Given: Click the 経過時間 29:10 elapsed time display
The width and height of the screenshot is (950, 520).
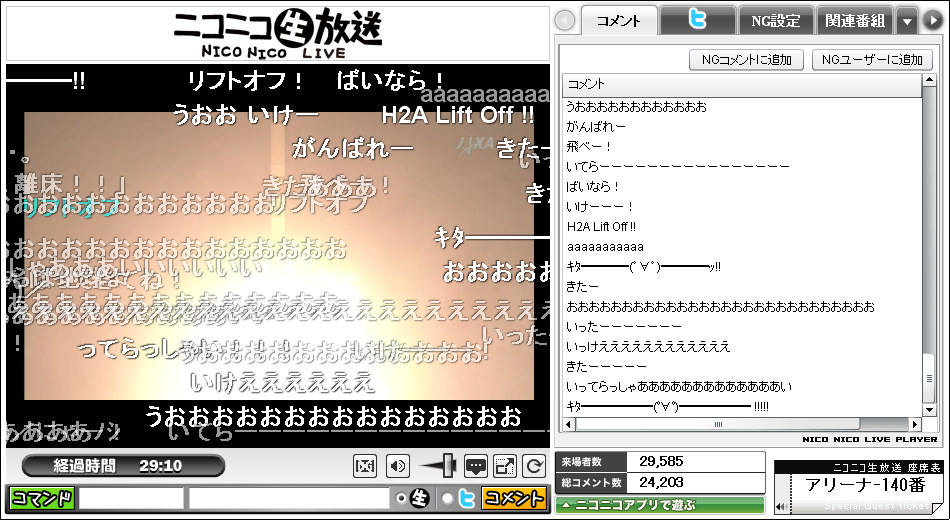Looking at the screenshot, I should 123,466.
